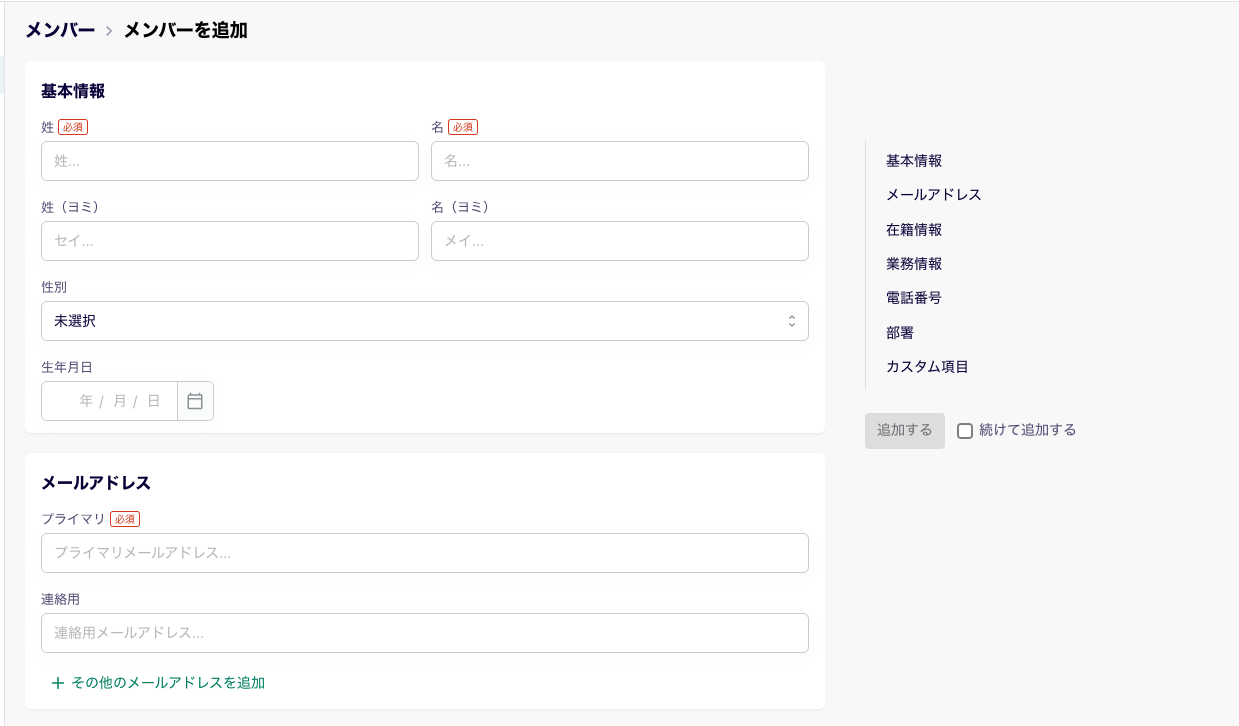Click the plus icon to add other email
1239x726 pixels.
coord(58,683)
